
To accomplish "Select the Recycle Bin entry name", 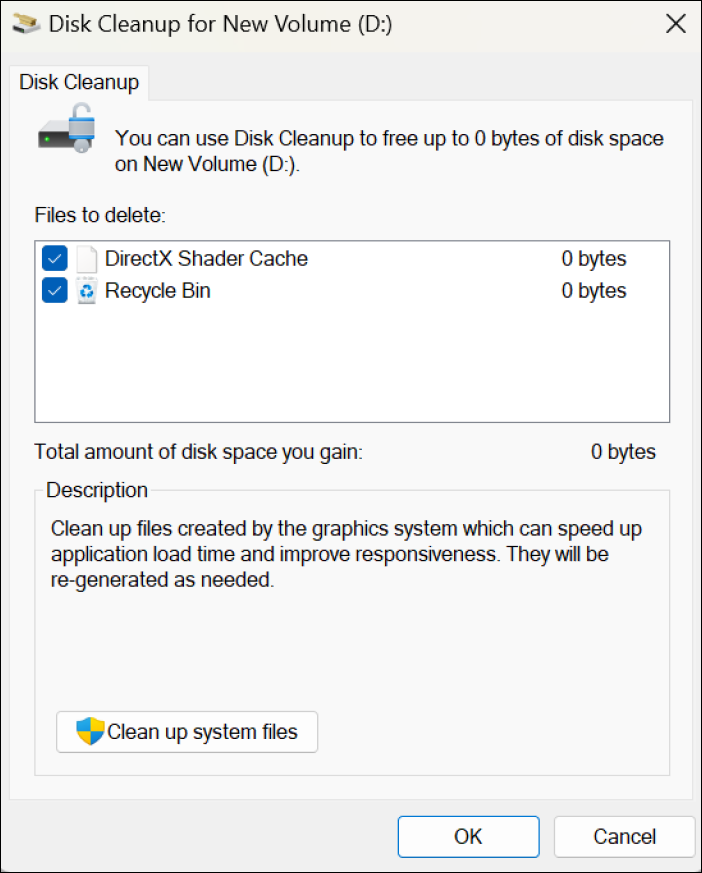I will point(158,291).
